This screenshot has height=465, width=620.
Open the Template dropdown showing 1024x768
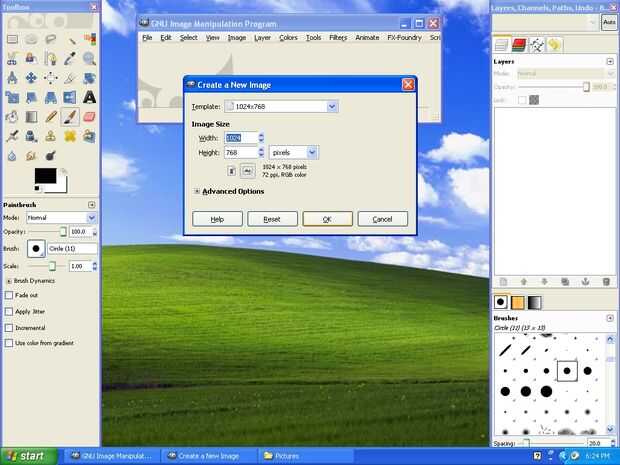(281, 106)
